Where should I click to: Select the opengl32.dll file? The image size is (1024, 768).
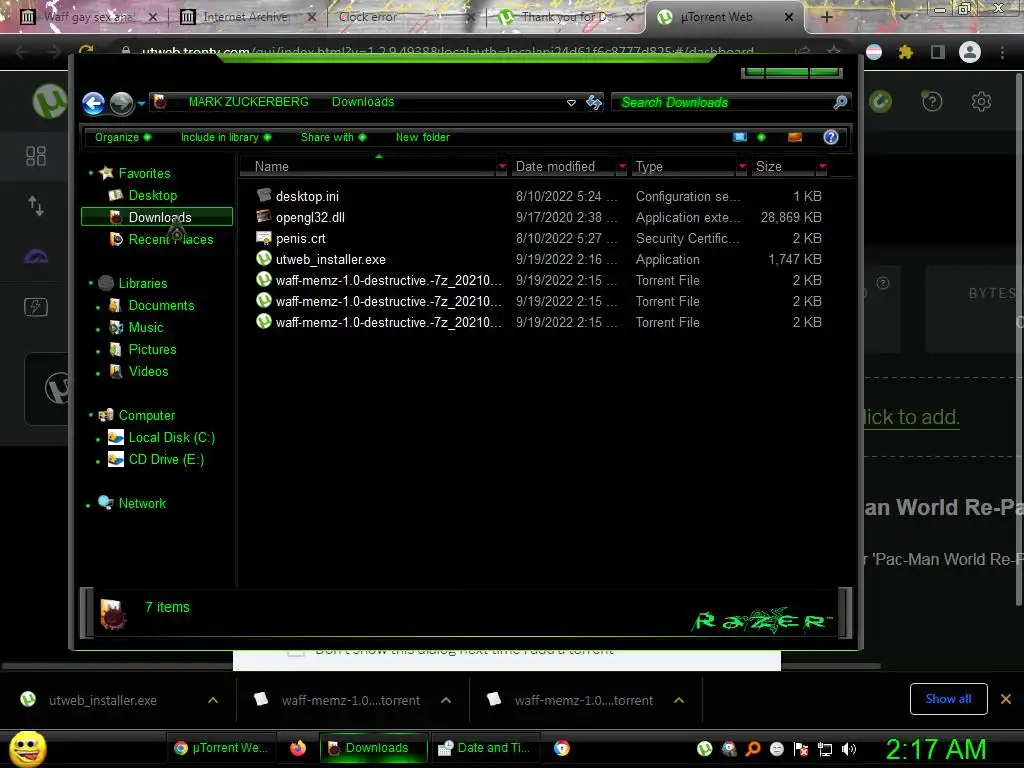click(x=310, y=217)
